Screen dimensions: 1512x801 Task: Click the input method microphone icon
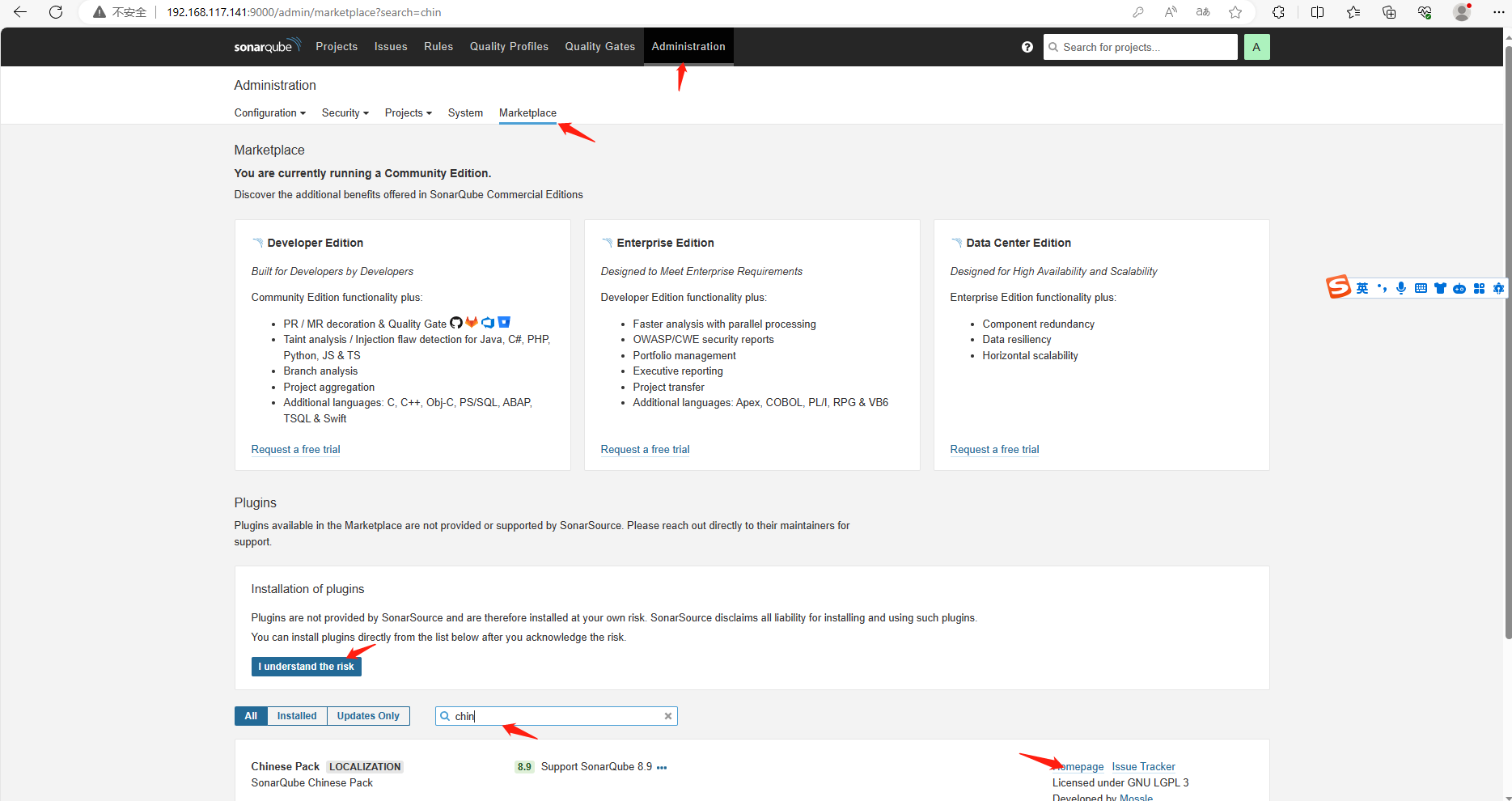[x=1401, y=288]
